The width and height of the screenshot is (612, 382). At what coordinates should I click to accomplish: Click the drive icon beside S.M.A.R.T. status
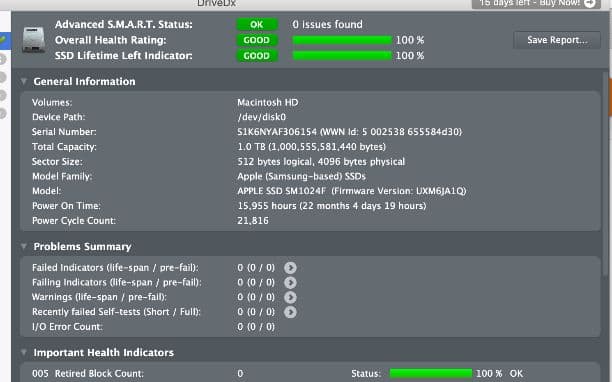pos(34,39)
